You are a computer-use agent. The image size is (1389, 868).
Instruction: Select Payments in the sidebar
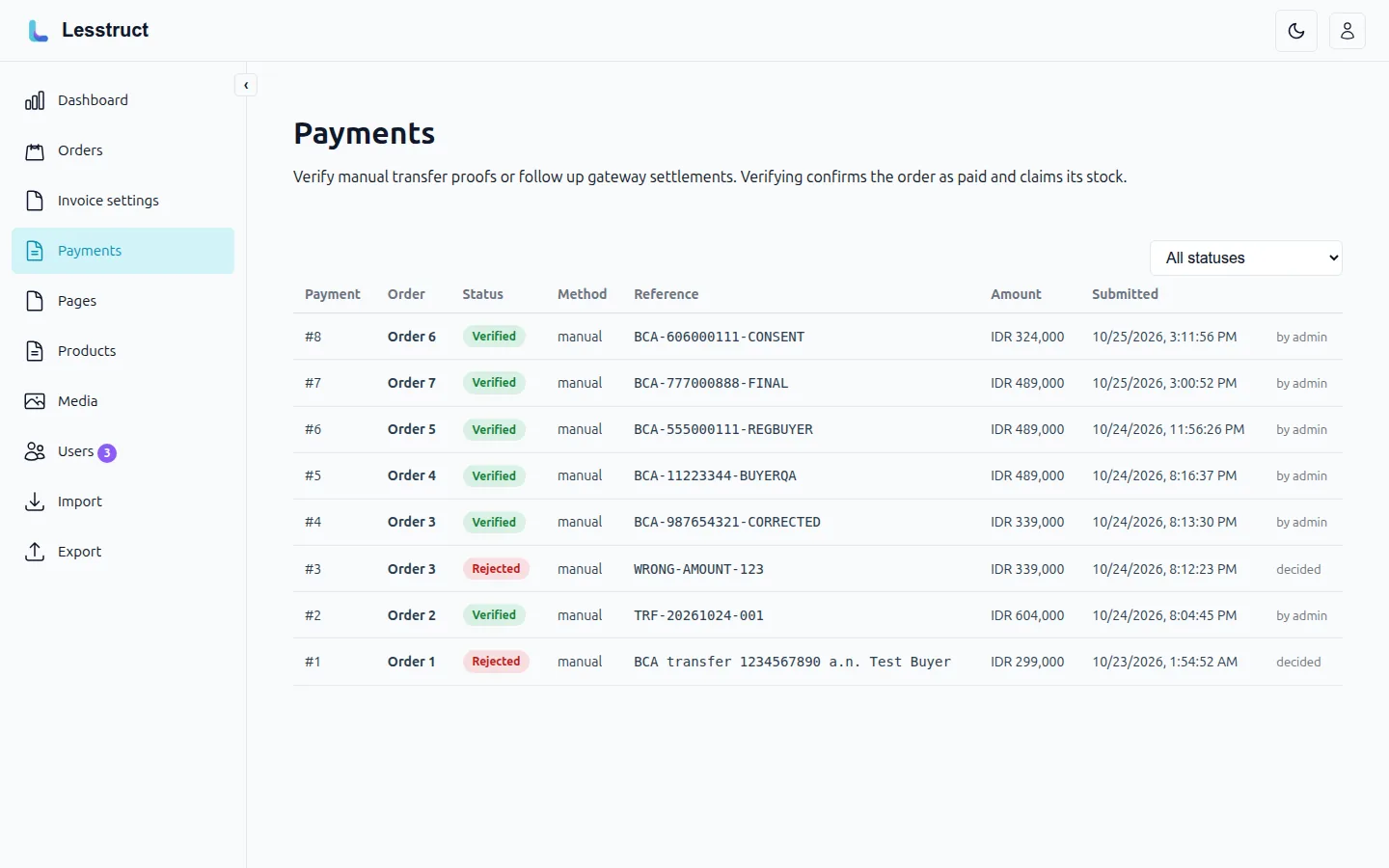[123, 251]
